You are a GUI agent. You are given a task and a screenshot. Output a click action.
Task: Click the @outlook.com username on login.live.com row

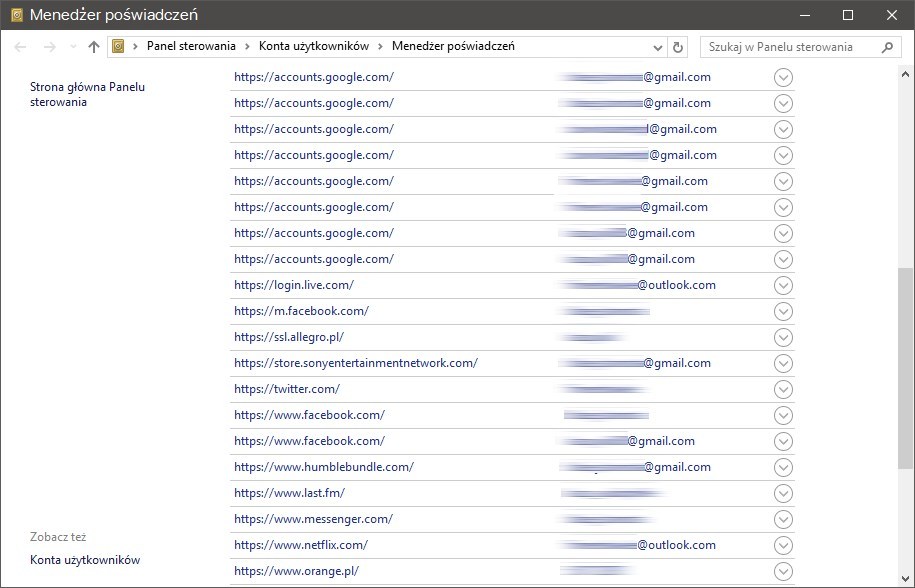point(636,285)
